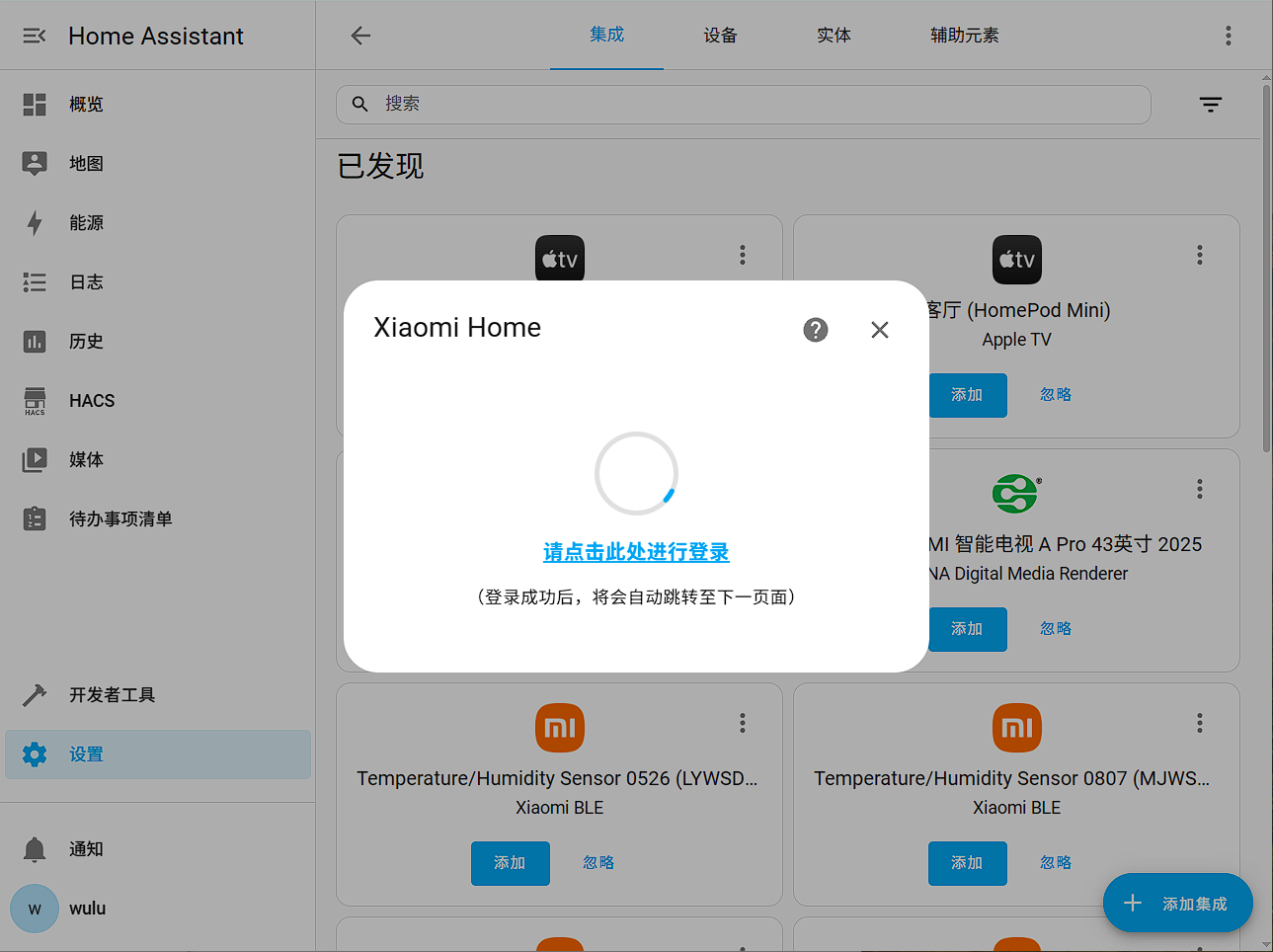Switch to the 辅助元素 tab

tap(964, 36)
